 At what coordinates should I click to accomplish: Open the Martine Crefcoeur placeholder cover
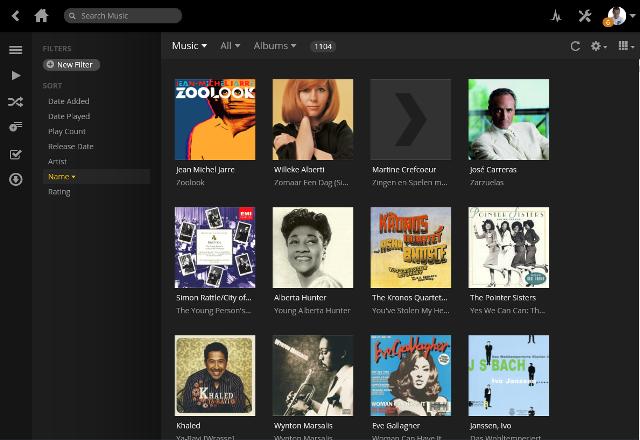pos(411,119)
